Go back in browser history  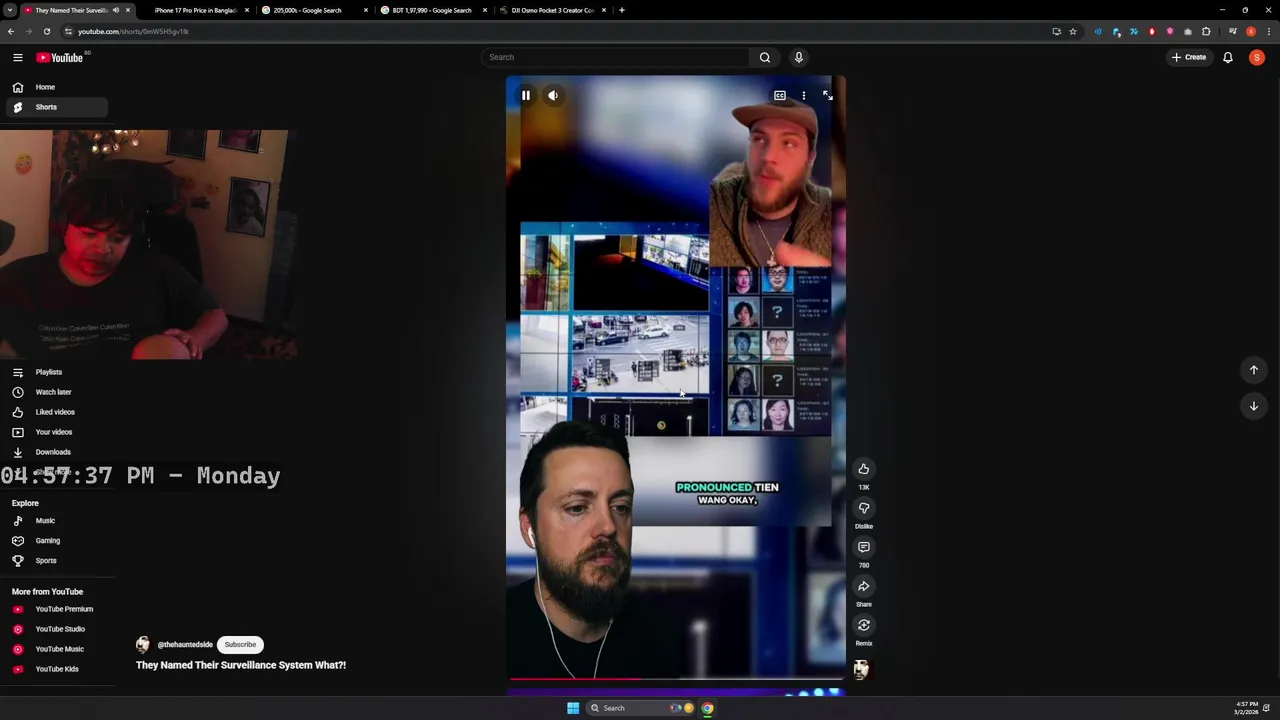click(x=11, y=31)
